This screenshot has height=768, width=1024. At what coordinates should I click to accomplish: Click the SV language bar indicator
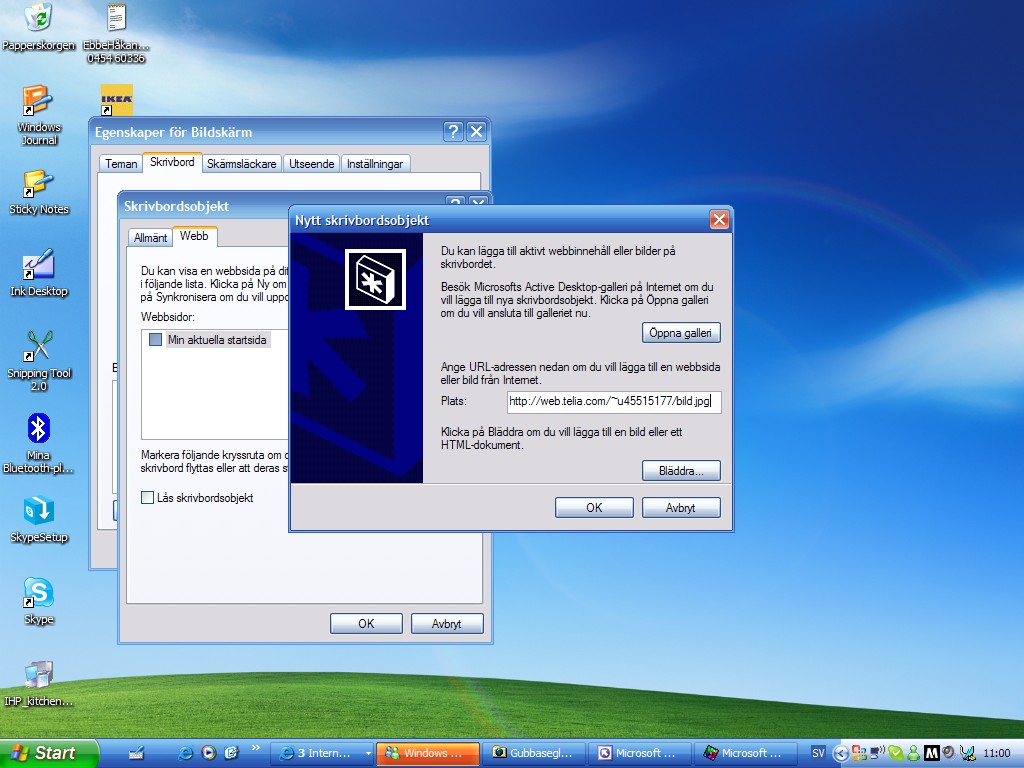click(818, 753)
